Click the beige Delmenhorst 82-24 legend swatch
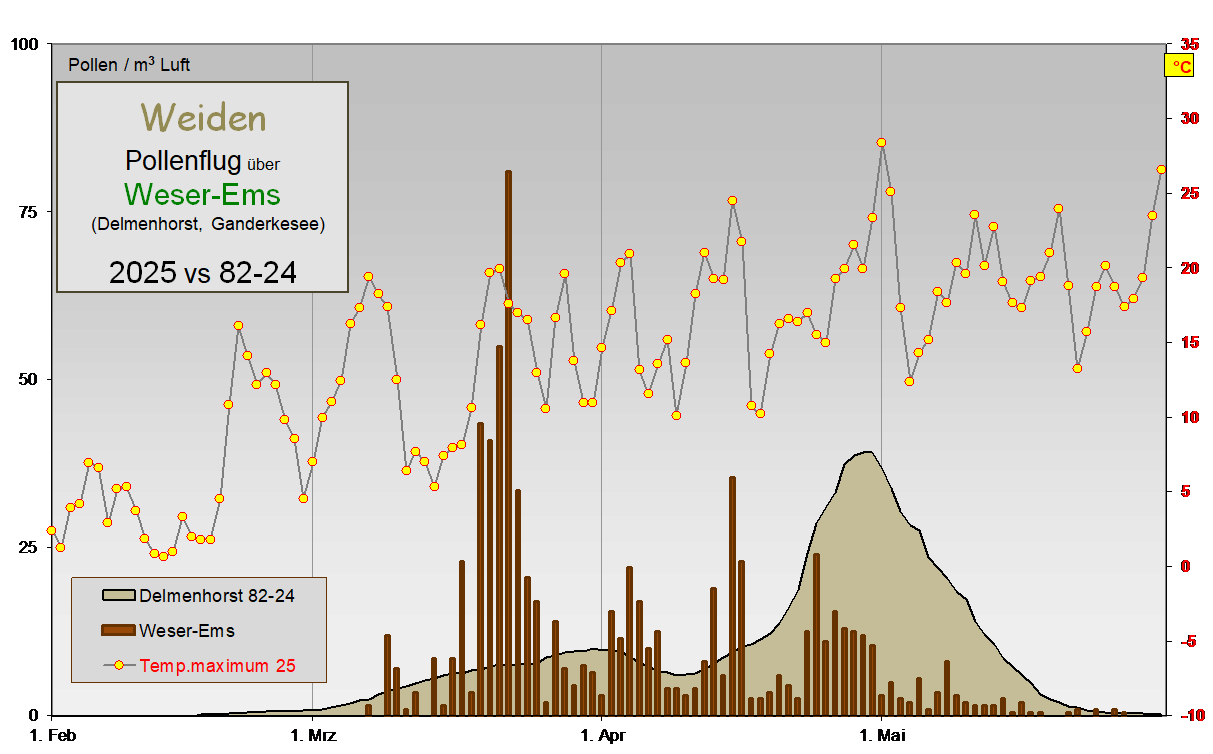The width and height of the screenshot is (1213, 754). coord(119,596)
